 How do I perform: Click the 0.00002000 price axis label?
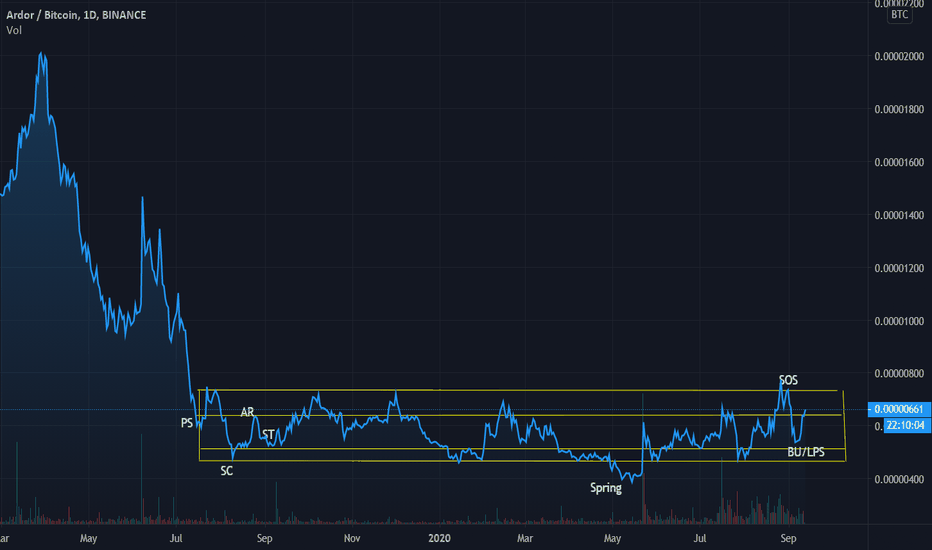click(899, 56)
